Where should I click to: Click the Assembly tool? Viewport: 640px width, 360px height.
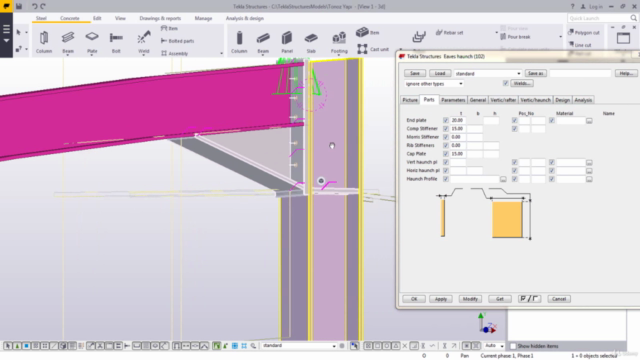[175, 53]
